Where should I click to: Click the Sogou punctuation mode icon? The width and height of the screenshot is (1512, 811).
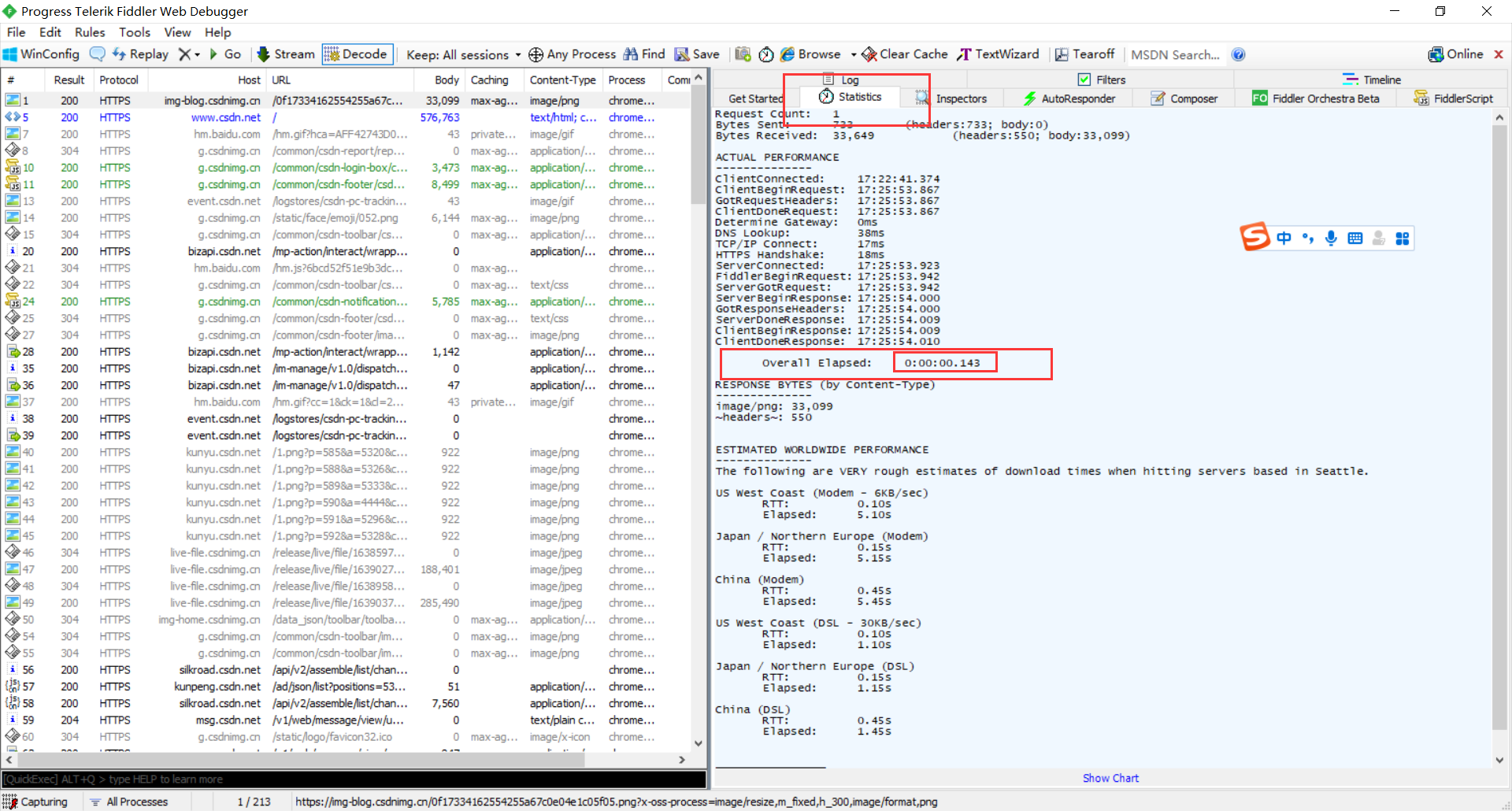click(1307, 238)
